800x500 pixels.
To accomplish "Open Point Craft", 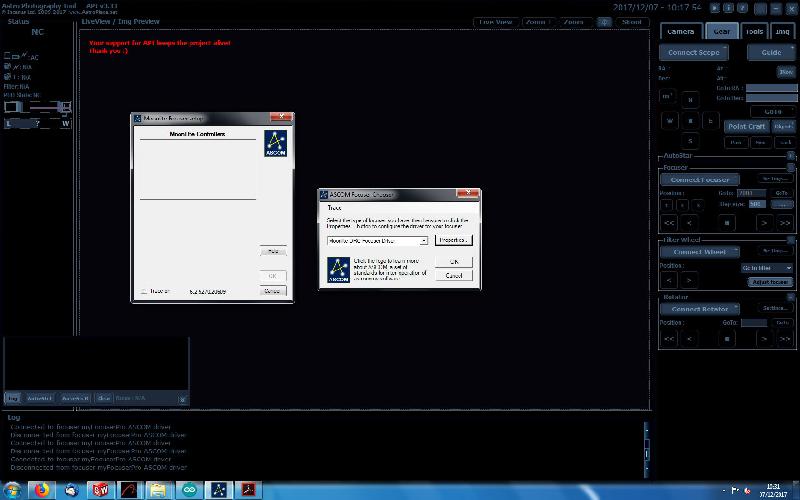I will (746, 126).
